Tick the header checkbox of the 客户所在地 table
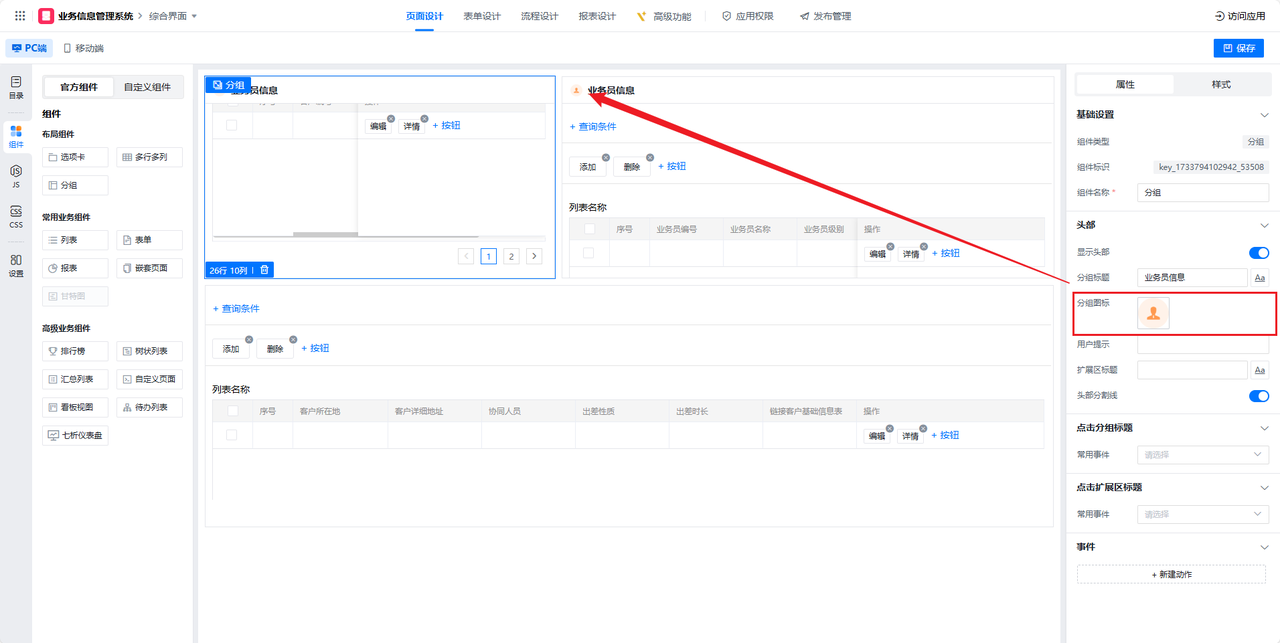 (x=232, y=411)
